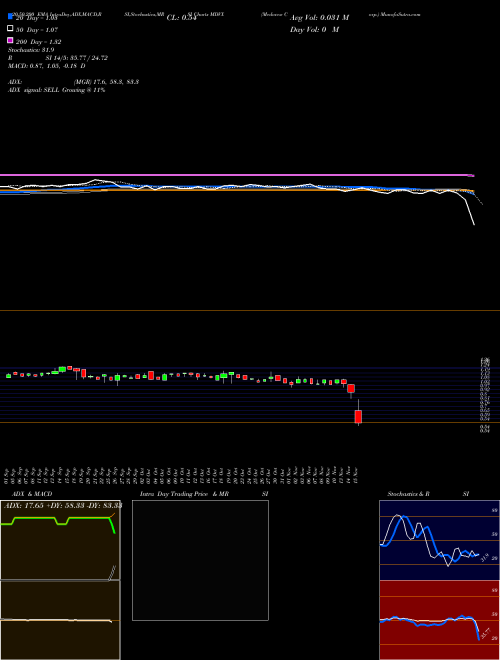Click the 'CL: 0.54' closing price text

coord(182,18)
